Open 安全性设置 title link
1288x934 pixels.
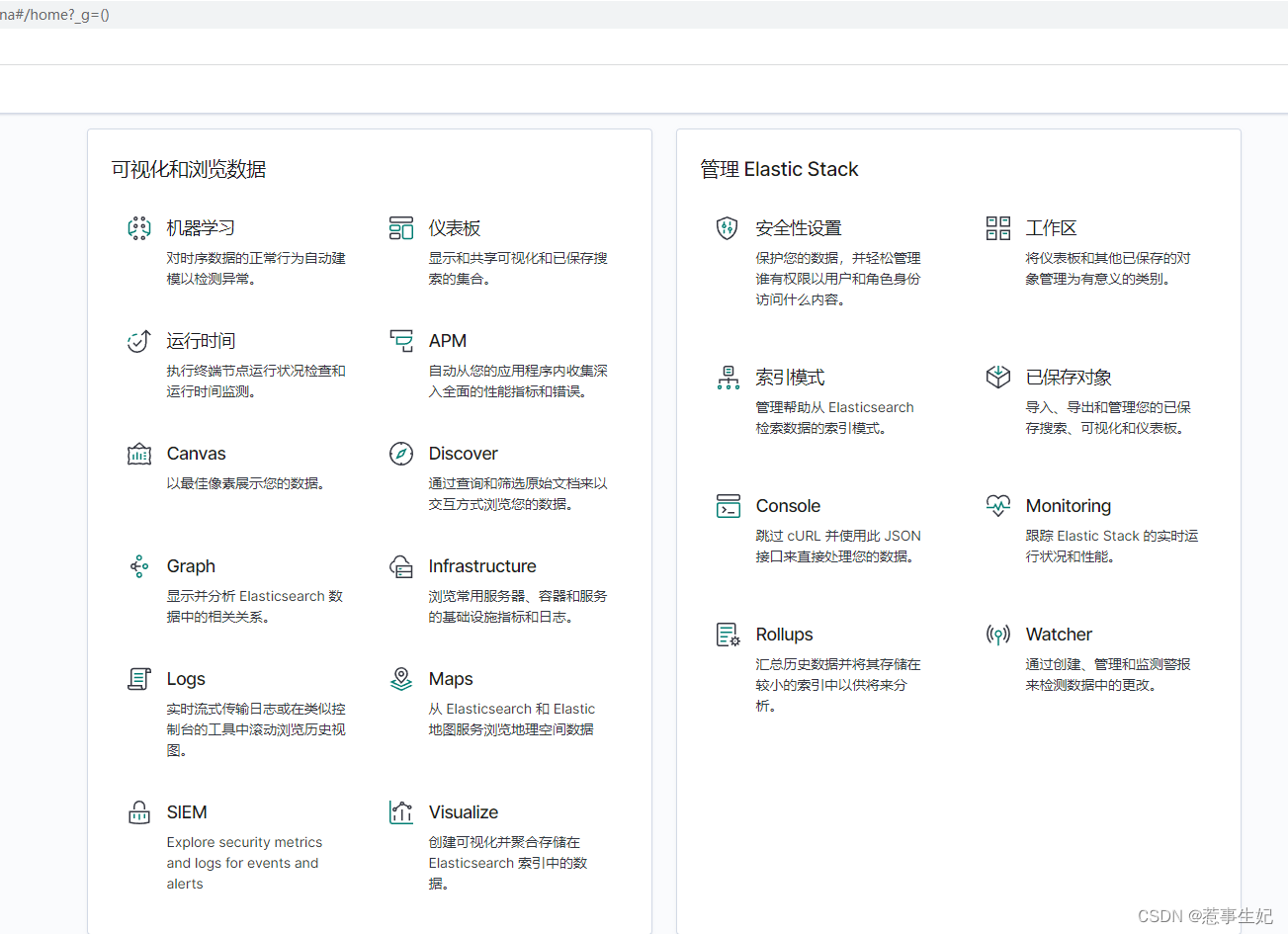[x=799, y=228]
